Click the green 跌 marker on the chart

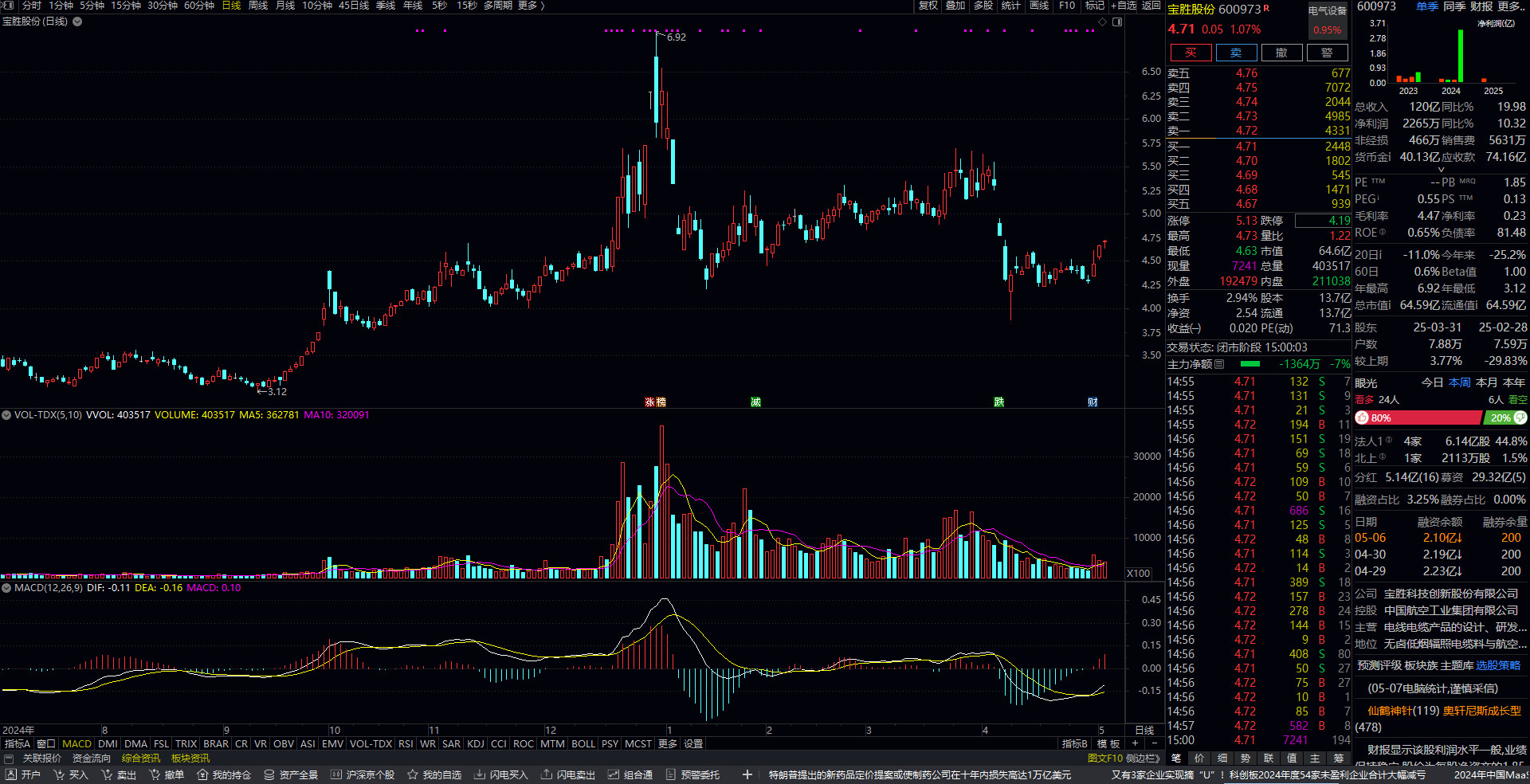[998, 402]
